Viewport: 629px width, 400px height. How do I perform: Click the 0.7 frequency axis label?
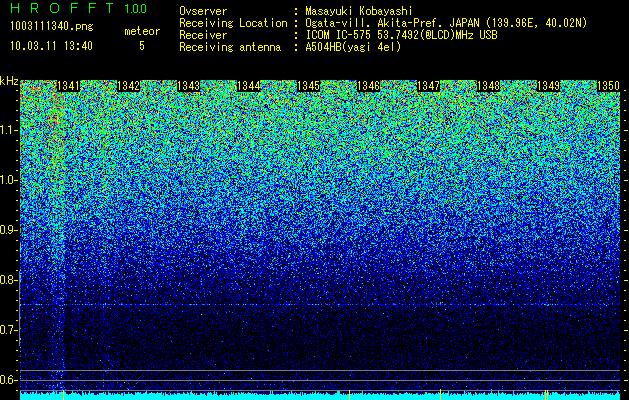tap(9, 330)
